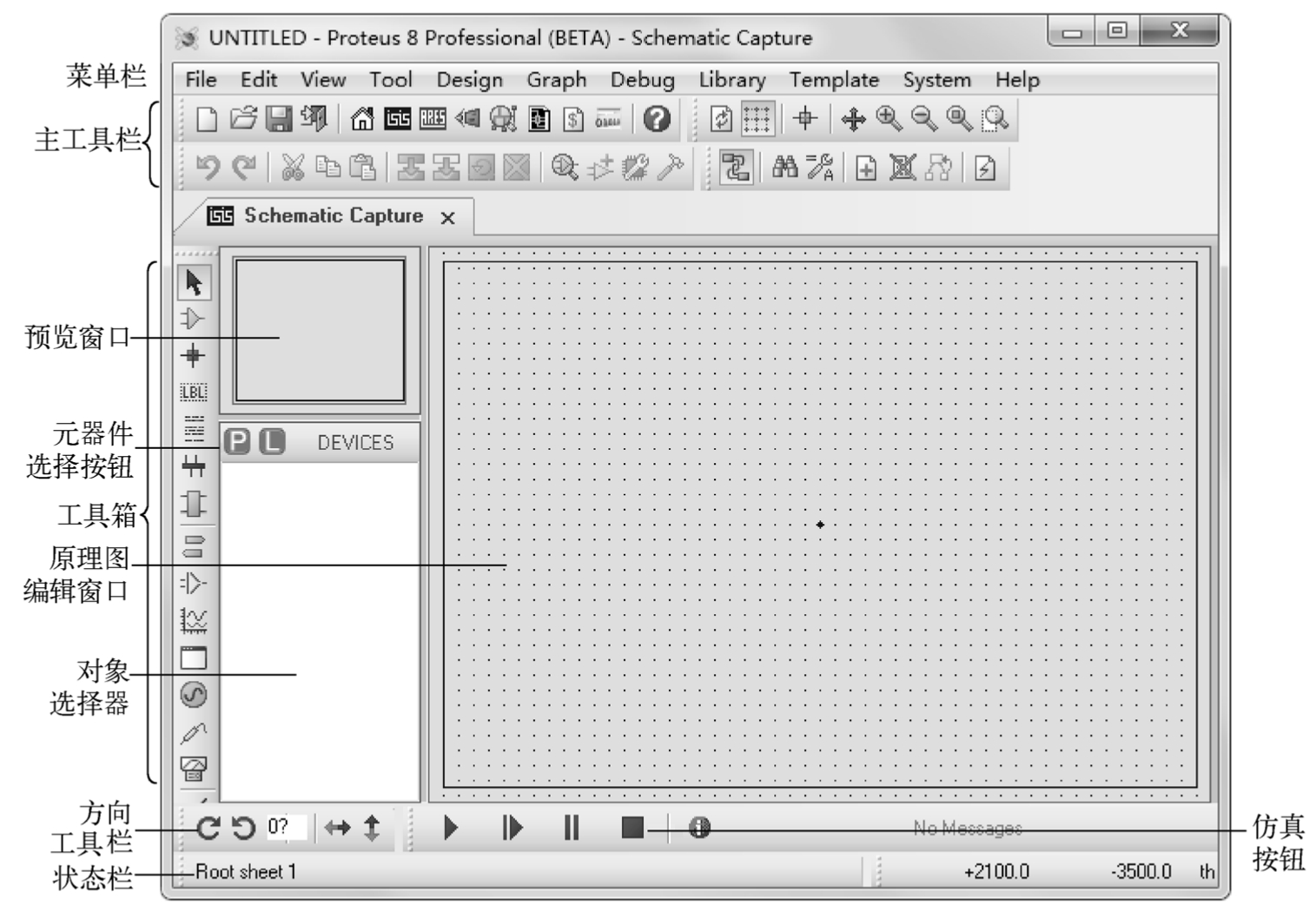Click the Save Project floppy icon
Viewport: 1316px width, 905px height.
(x=278, y=118)
